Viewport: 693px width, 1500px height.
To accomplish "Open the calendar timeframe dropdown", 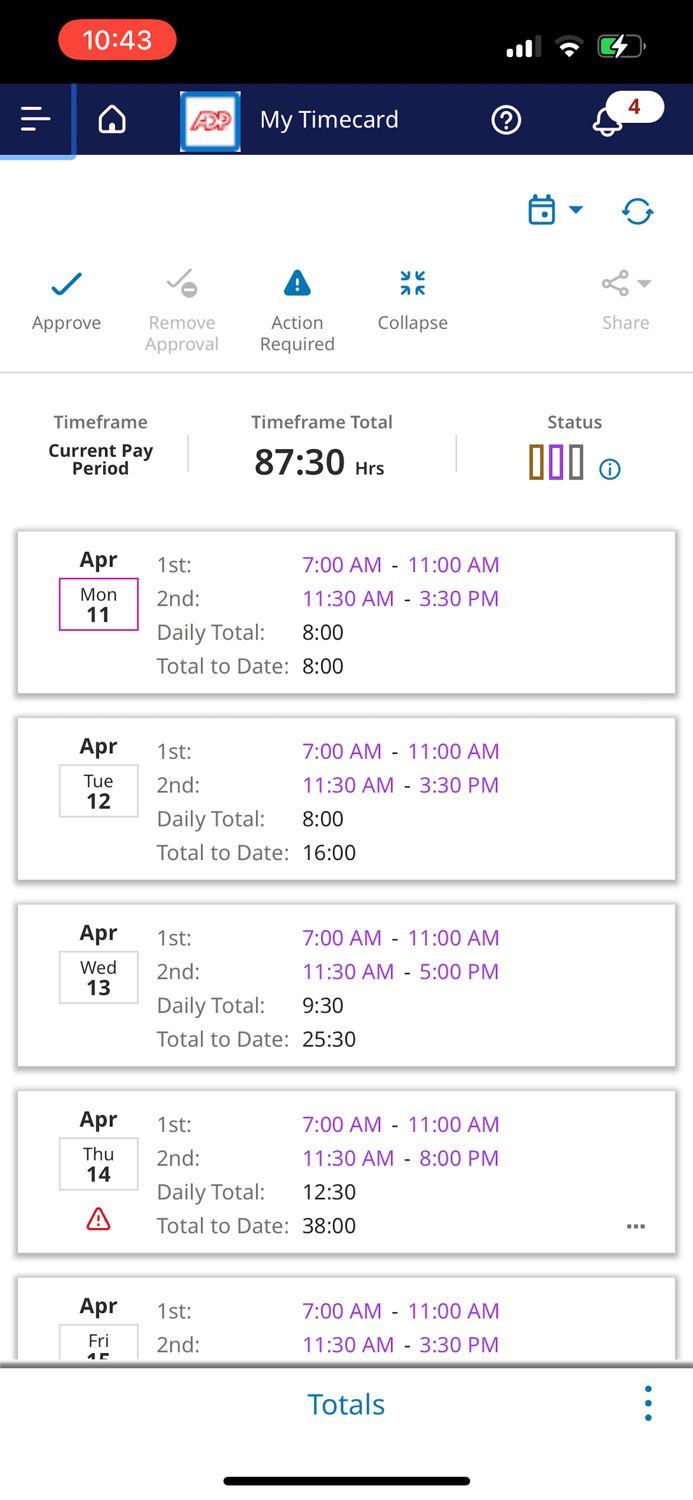I will (x=554, y=210).
